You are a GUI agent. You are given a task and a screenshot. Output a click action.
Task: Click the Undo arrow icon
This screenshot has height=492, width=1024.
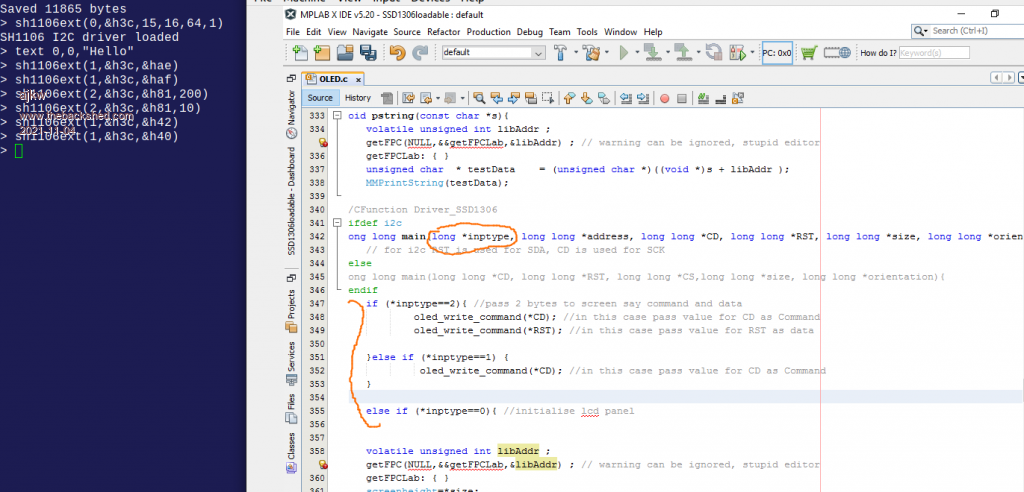click(x=395, y=52)
